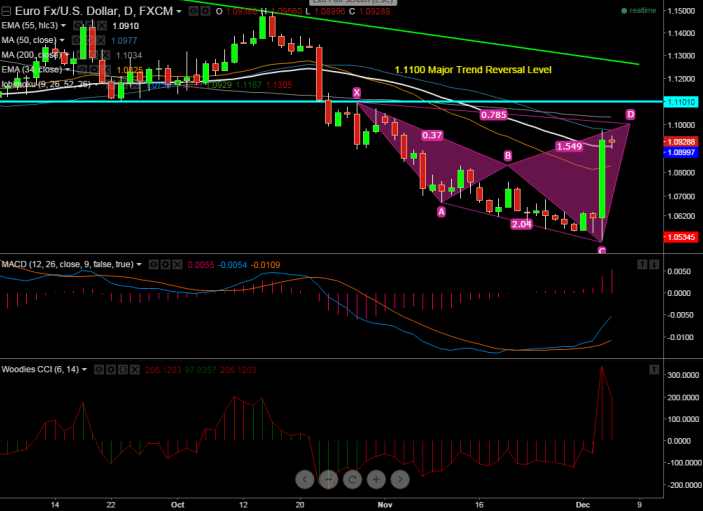This screenshot has height=511, width=703.
Task: Click the 1.549 ratio label
Action: pos(569,146)
